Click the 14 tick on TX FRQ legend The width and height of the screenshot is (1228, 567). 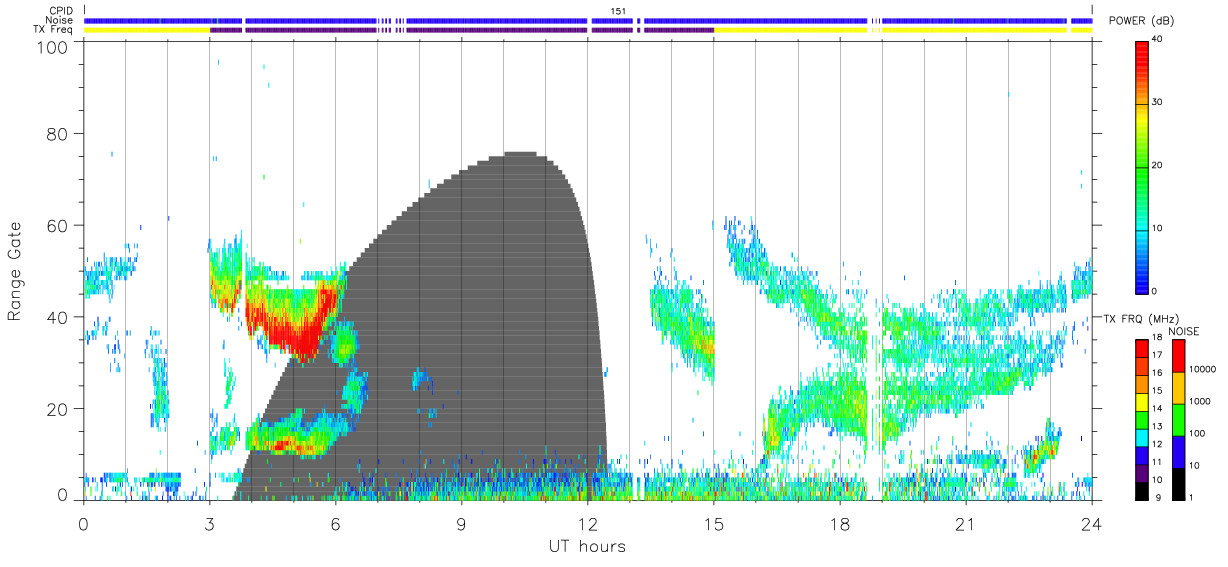click(1157, 408)
